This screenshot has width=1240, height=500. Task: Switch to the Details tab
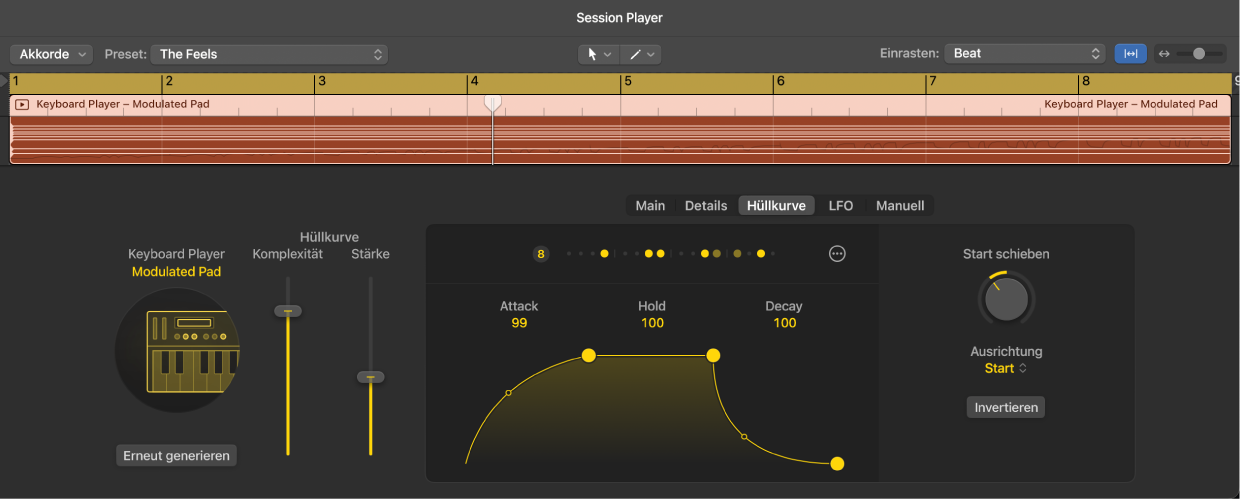706,206
